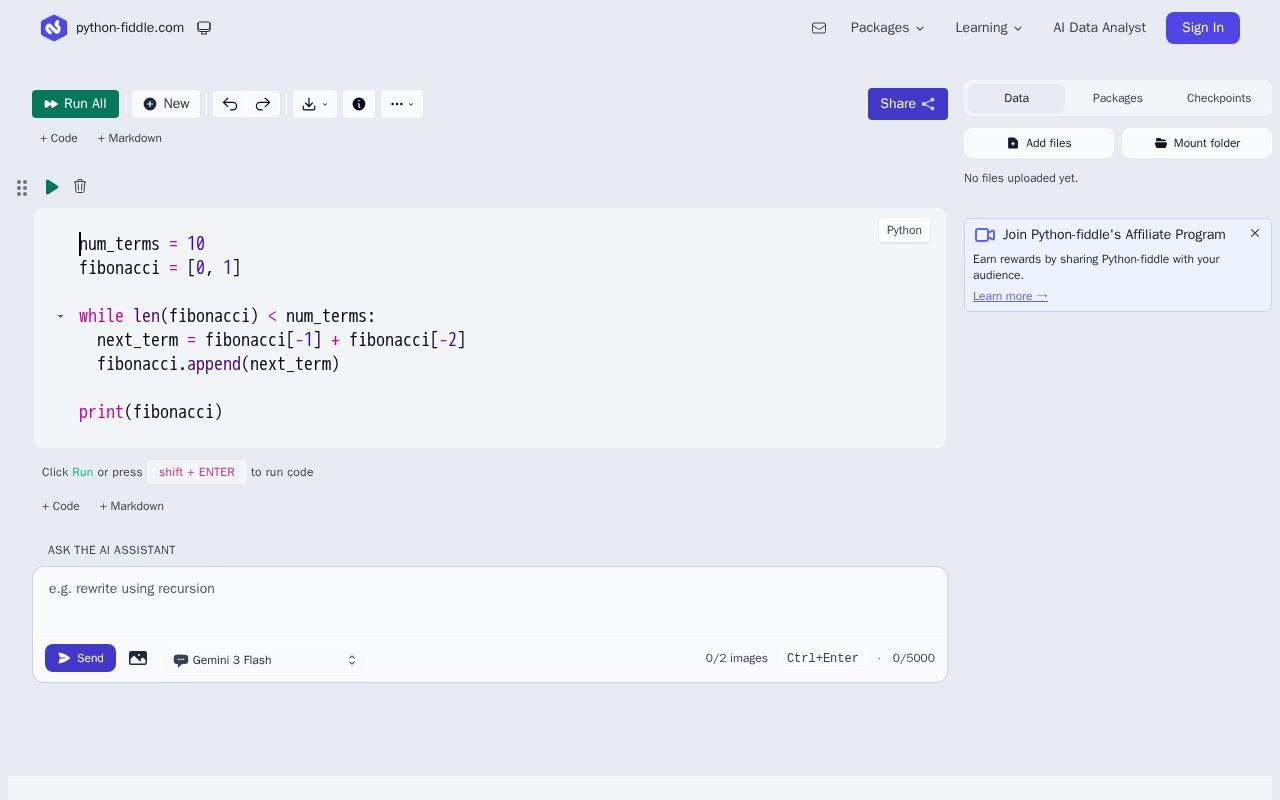Open the Gemini 3 Flash model selector
Screen dimensions: 1280x800
265,660
